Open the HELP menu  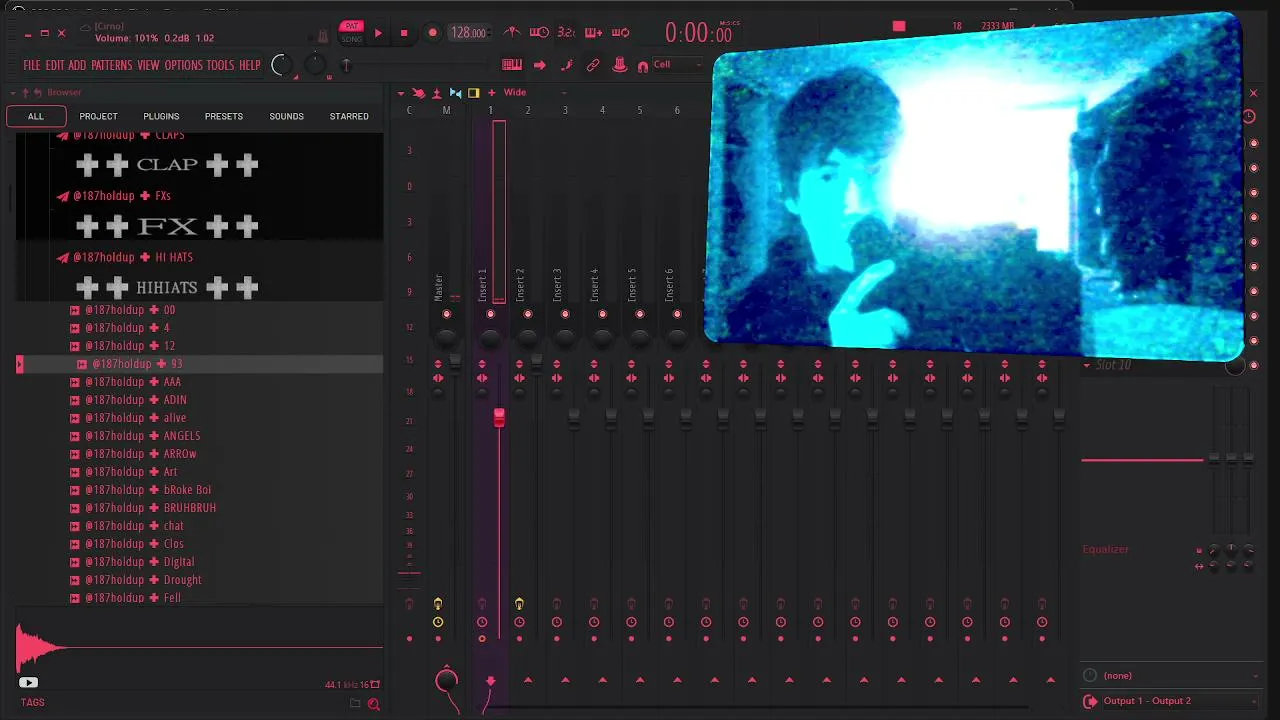pos(249,65)
